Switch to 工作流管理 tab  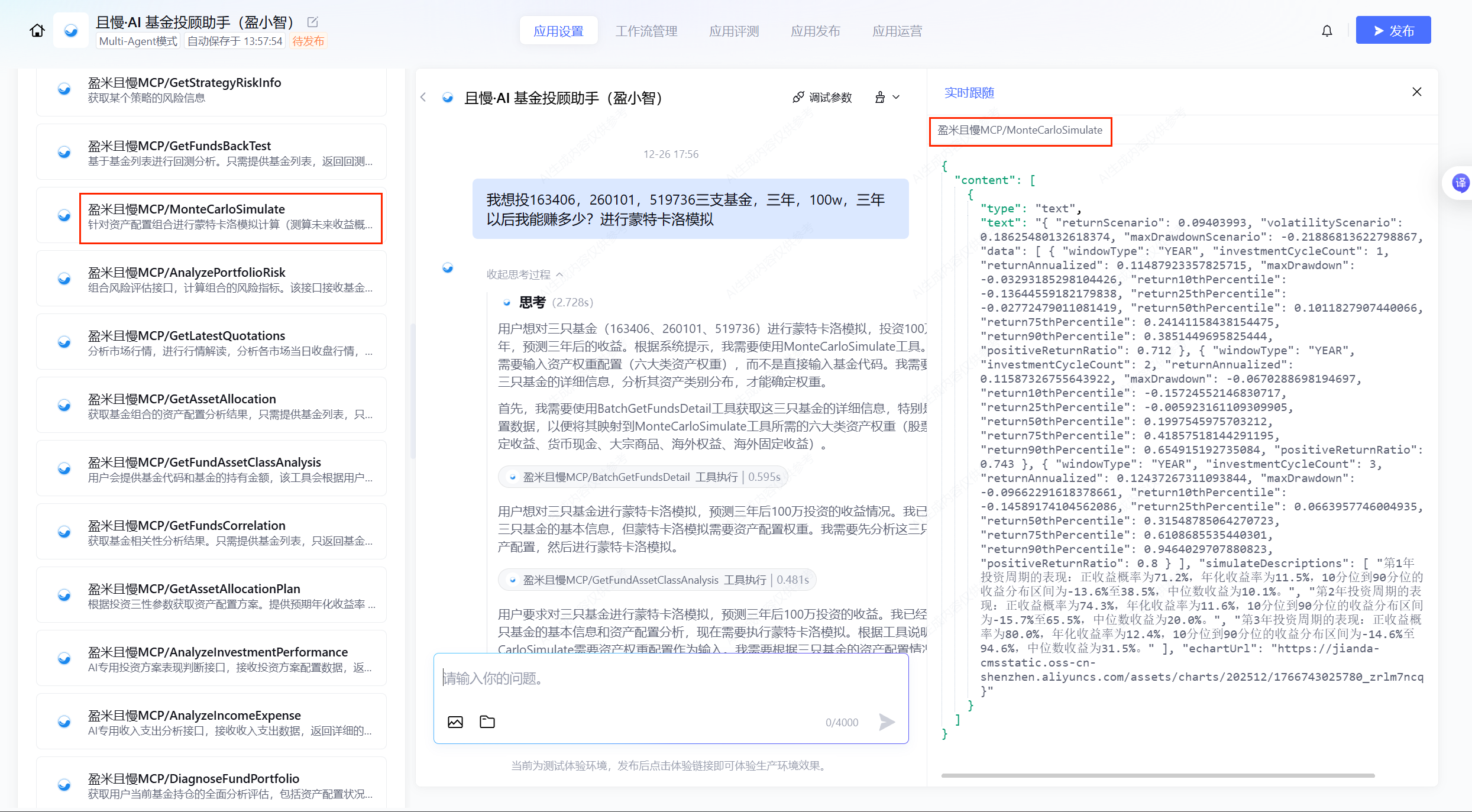click(646, 31)
